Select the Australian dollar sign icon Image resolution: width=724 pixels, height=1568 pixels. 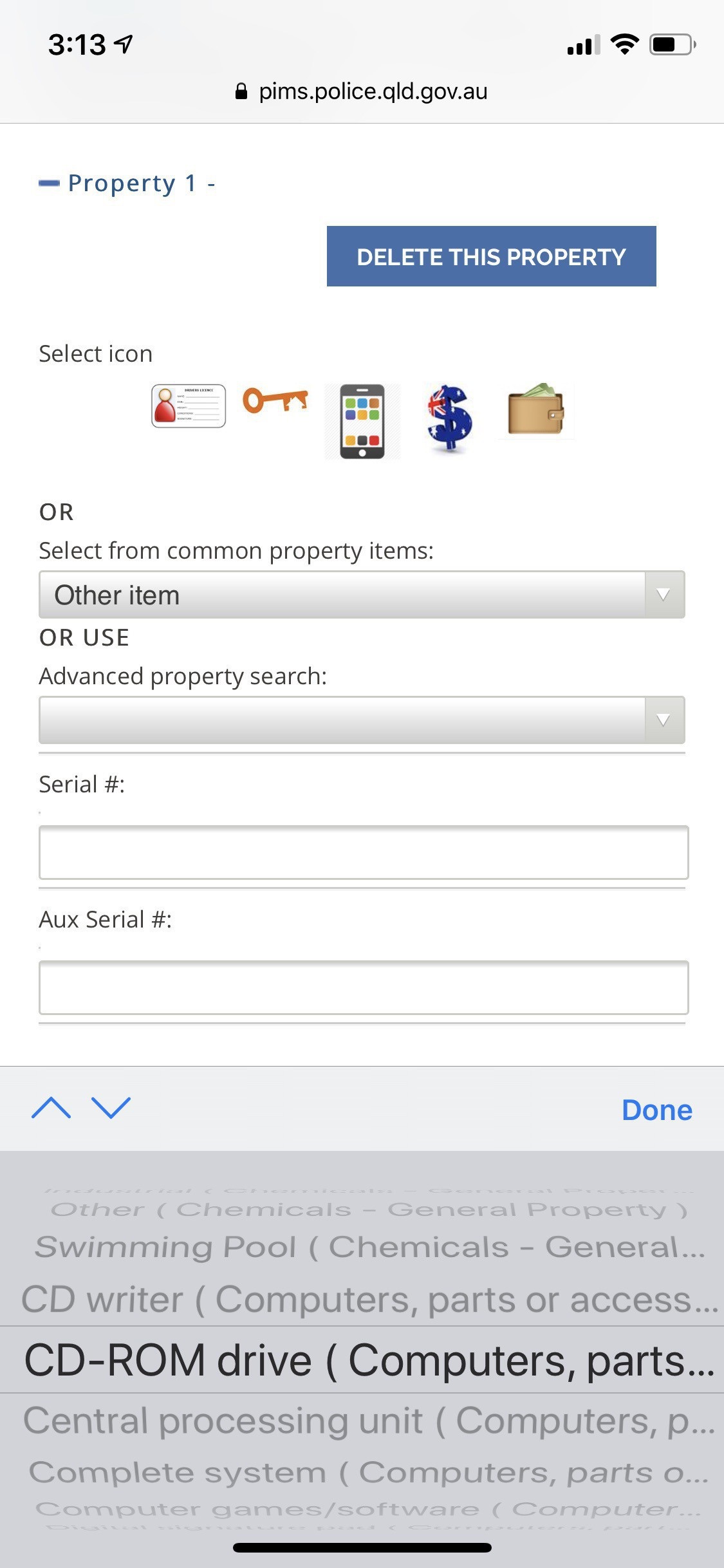(x=449, y=418)
